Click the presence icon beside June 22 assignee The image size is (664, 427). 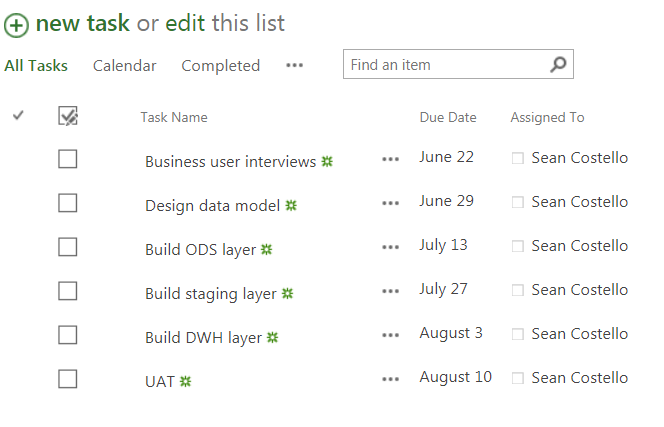(517, 158)
